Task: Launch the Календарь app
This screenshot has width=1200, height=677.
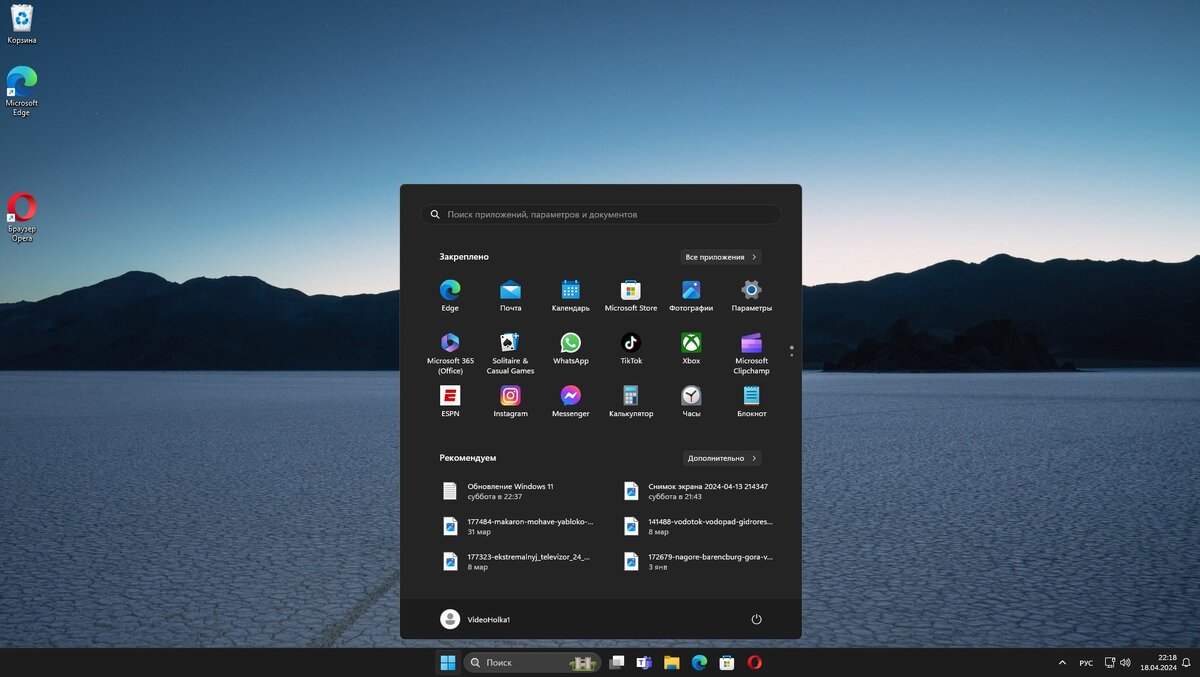Action: pyautogui.click(x=571, y=296)
